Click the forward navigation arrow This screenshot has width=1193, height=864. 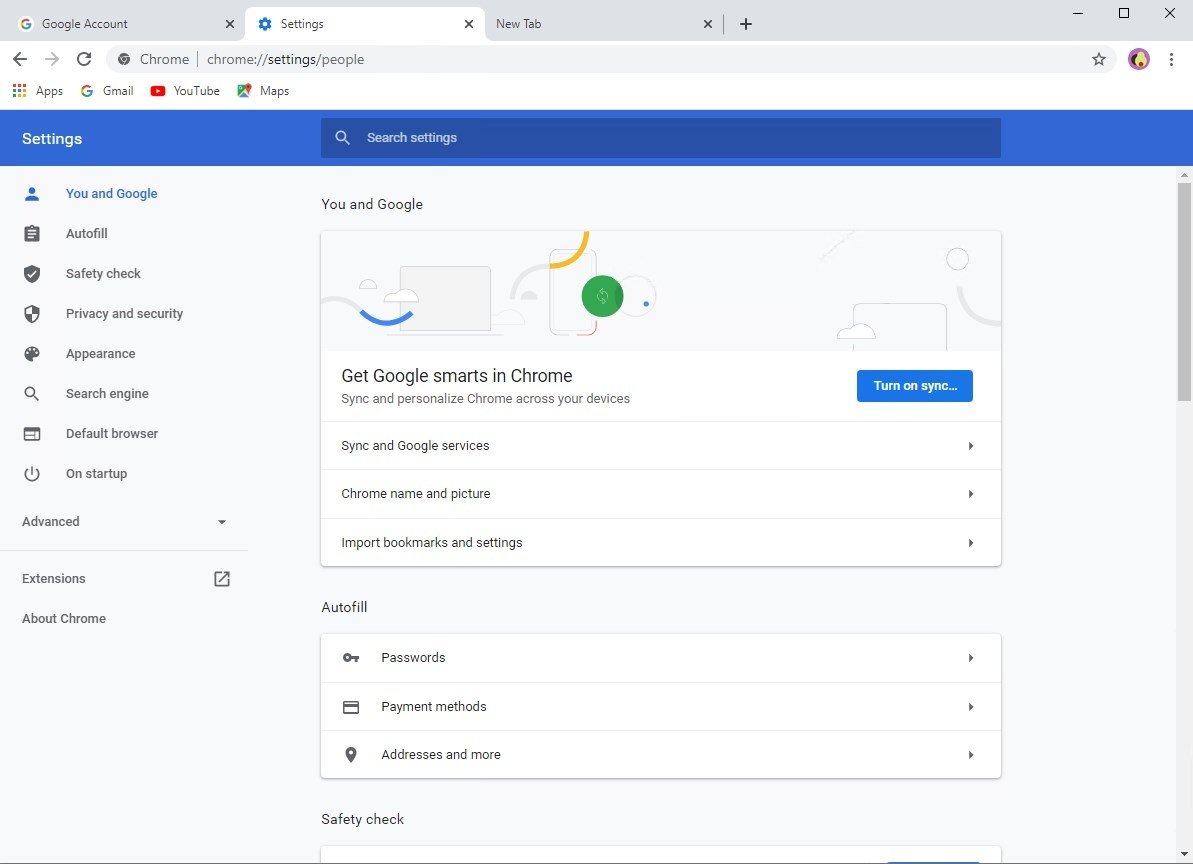click(52, 59)
